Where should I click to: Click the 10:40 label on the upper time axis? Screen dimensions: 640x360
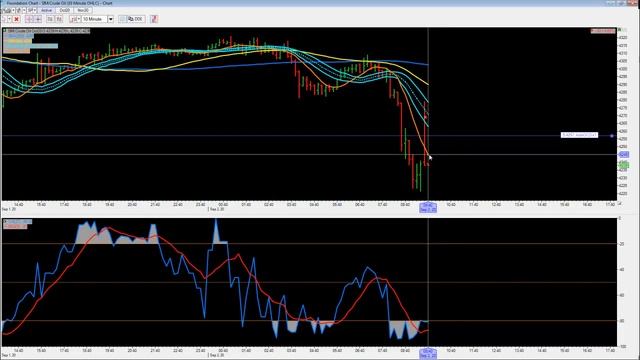pyautogui.click(x=451, y=204)
